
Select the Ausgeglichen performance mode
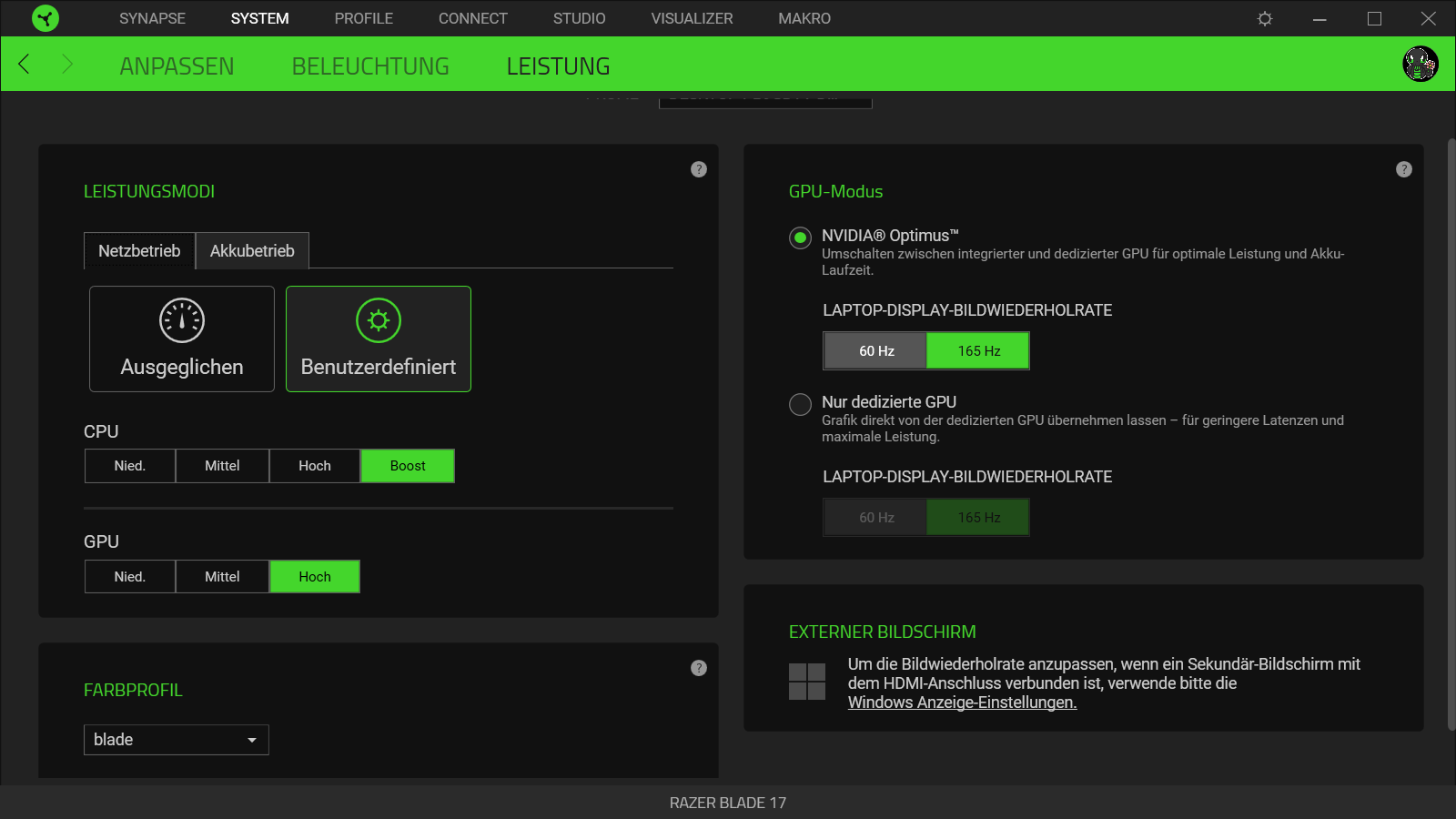(182, 339)
